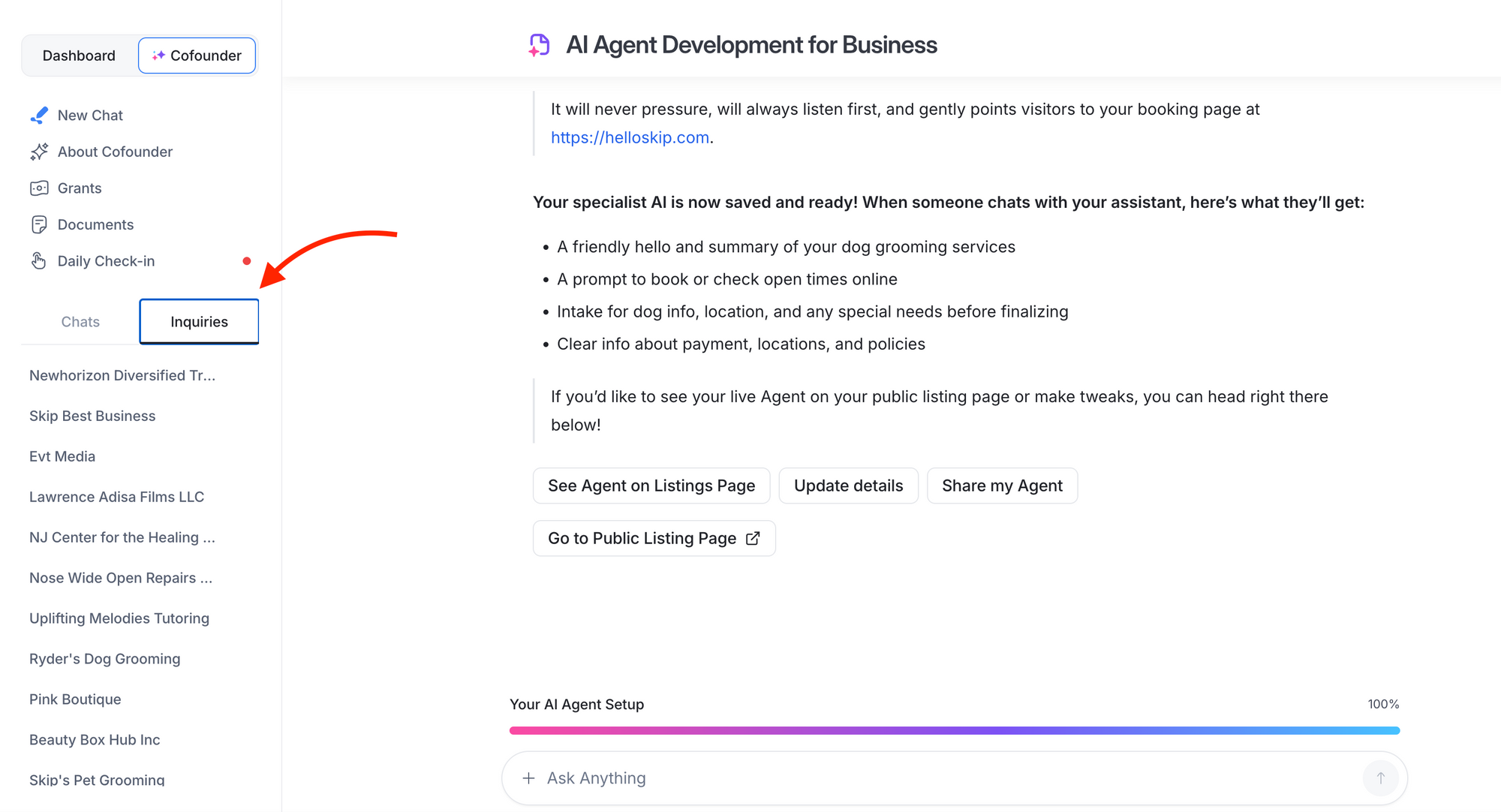The height and width of the screenshot is (812, 1501).
Task: Click the AI Agent Development for Business title
Action: pos(751,45)
